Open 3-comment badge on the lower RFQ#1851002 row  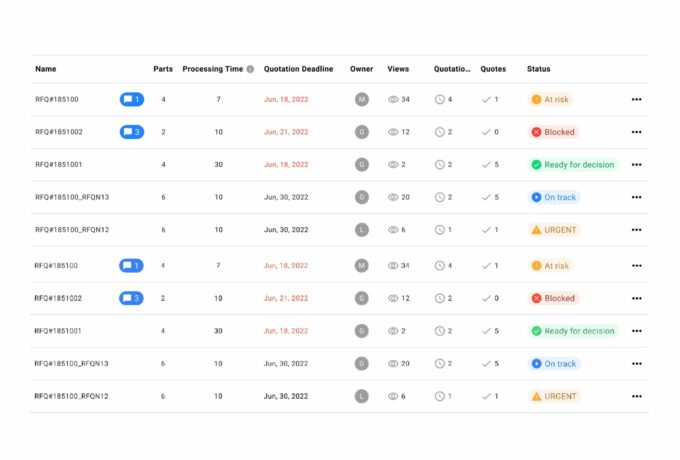pos(131,298)
